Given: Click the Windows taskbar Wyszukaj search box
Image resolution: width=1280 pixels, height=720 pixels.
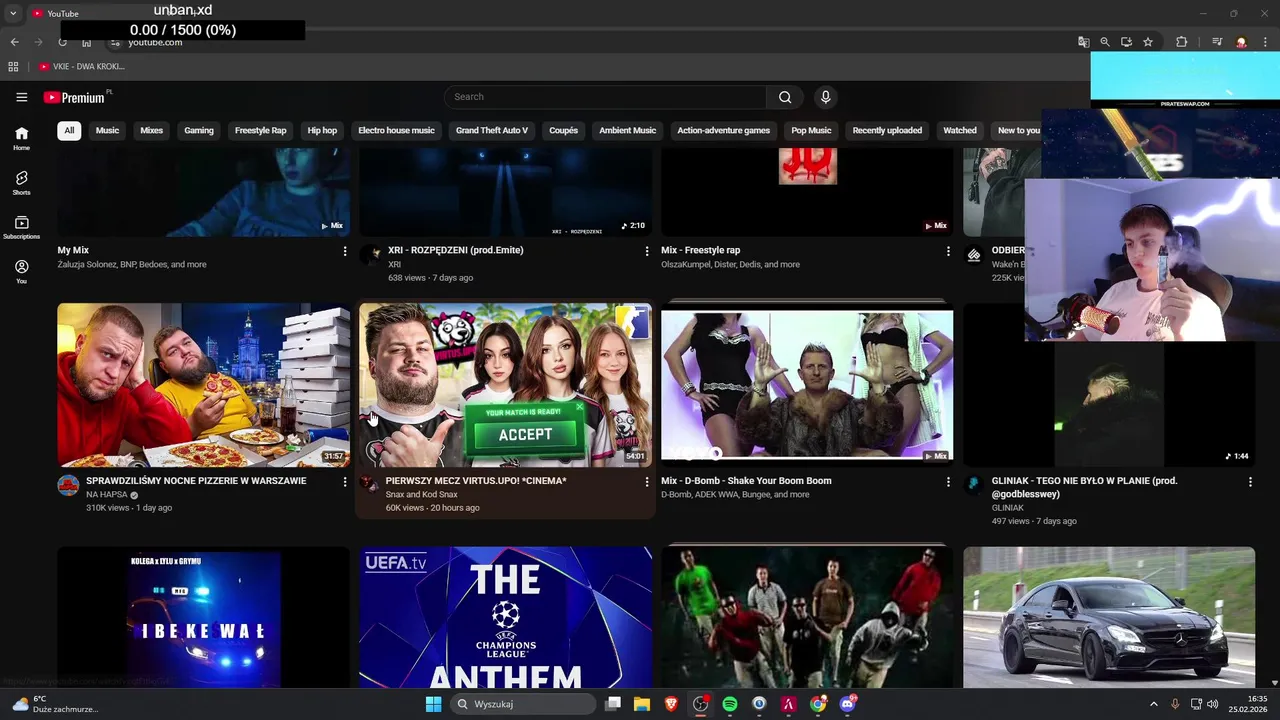Looking at the screenshot, I should (523, 704).
